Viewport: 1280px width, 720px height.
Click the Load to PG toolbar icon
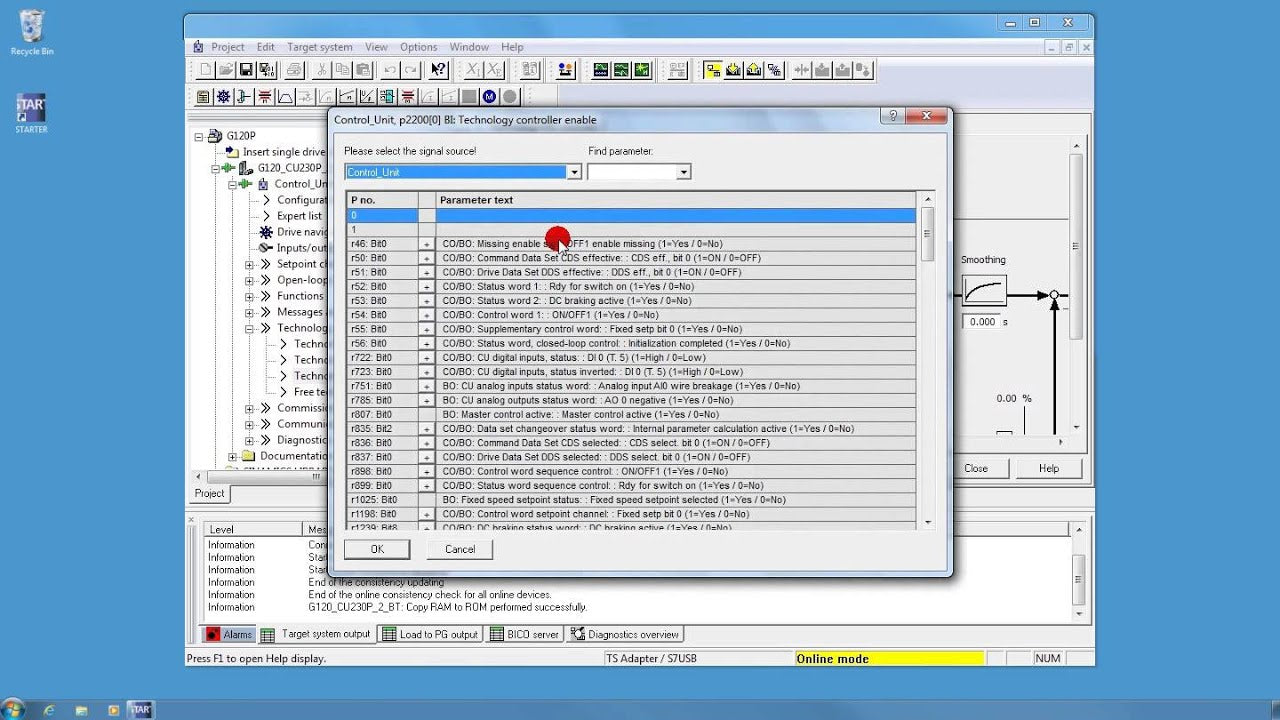pyautogui.click(x=753, y=70)
